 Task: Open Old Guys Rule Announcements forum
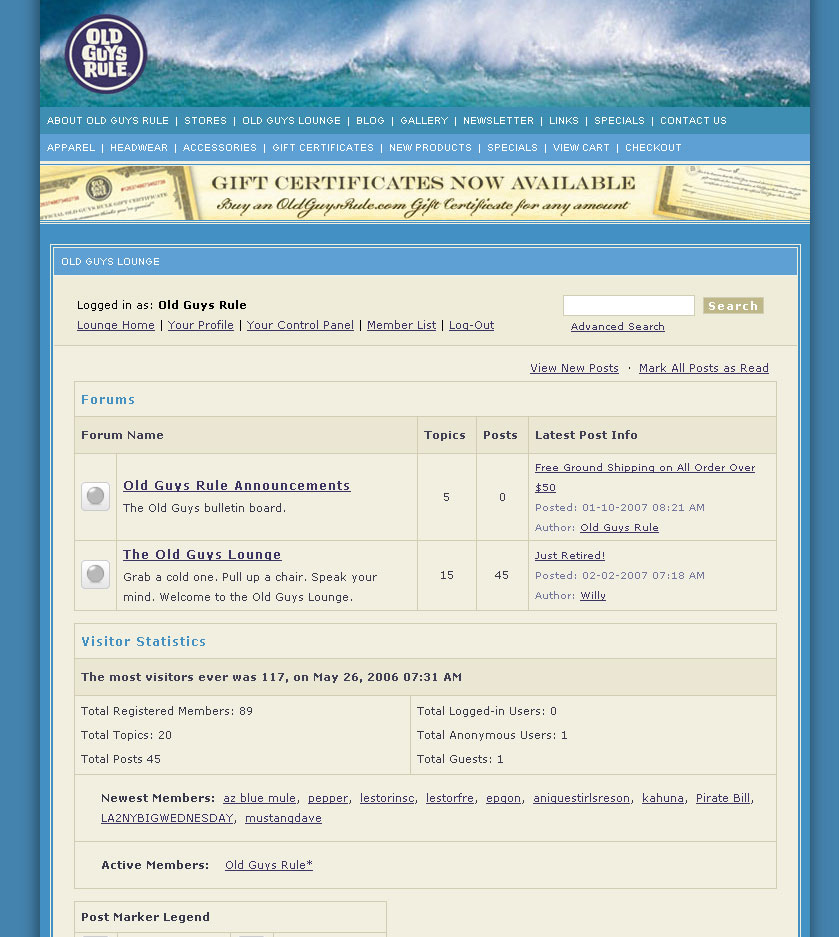(x=237, y=486)
